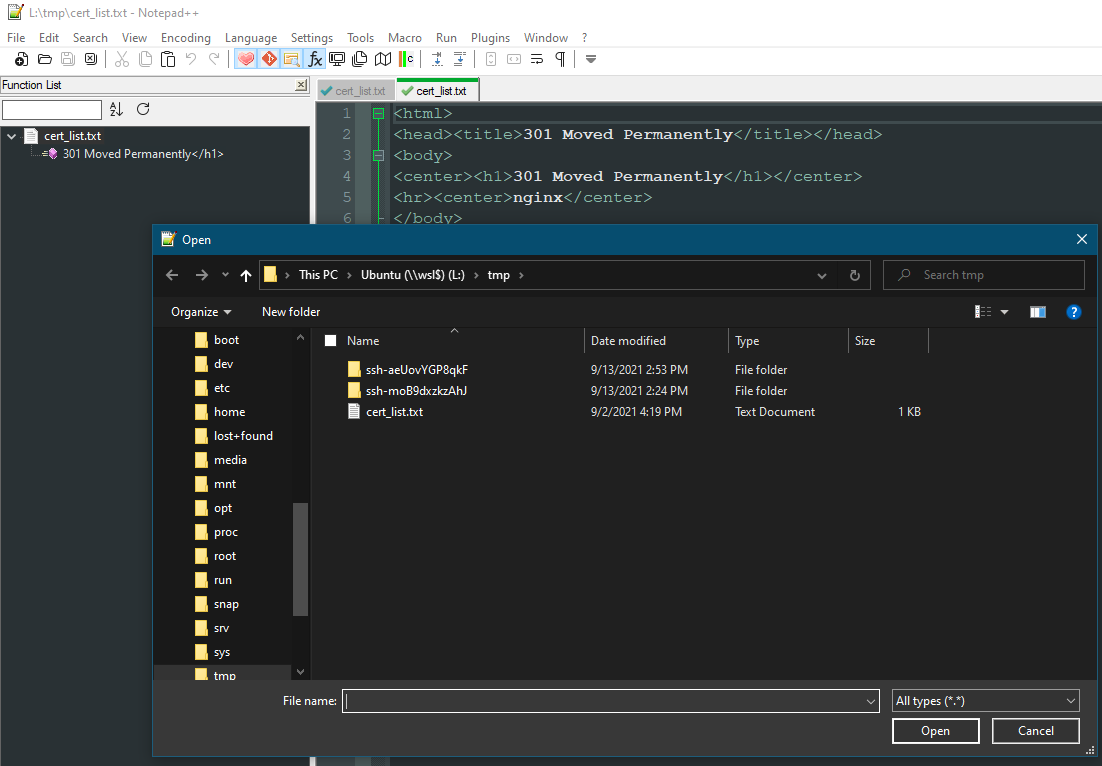This screenshot has width=1102, height=766.
Task: Click the pink heart toolbar icon
Action: tap(245, 60)
